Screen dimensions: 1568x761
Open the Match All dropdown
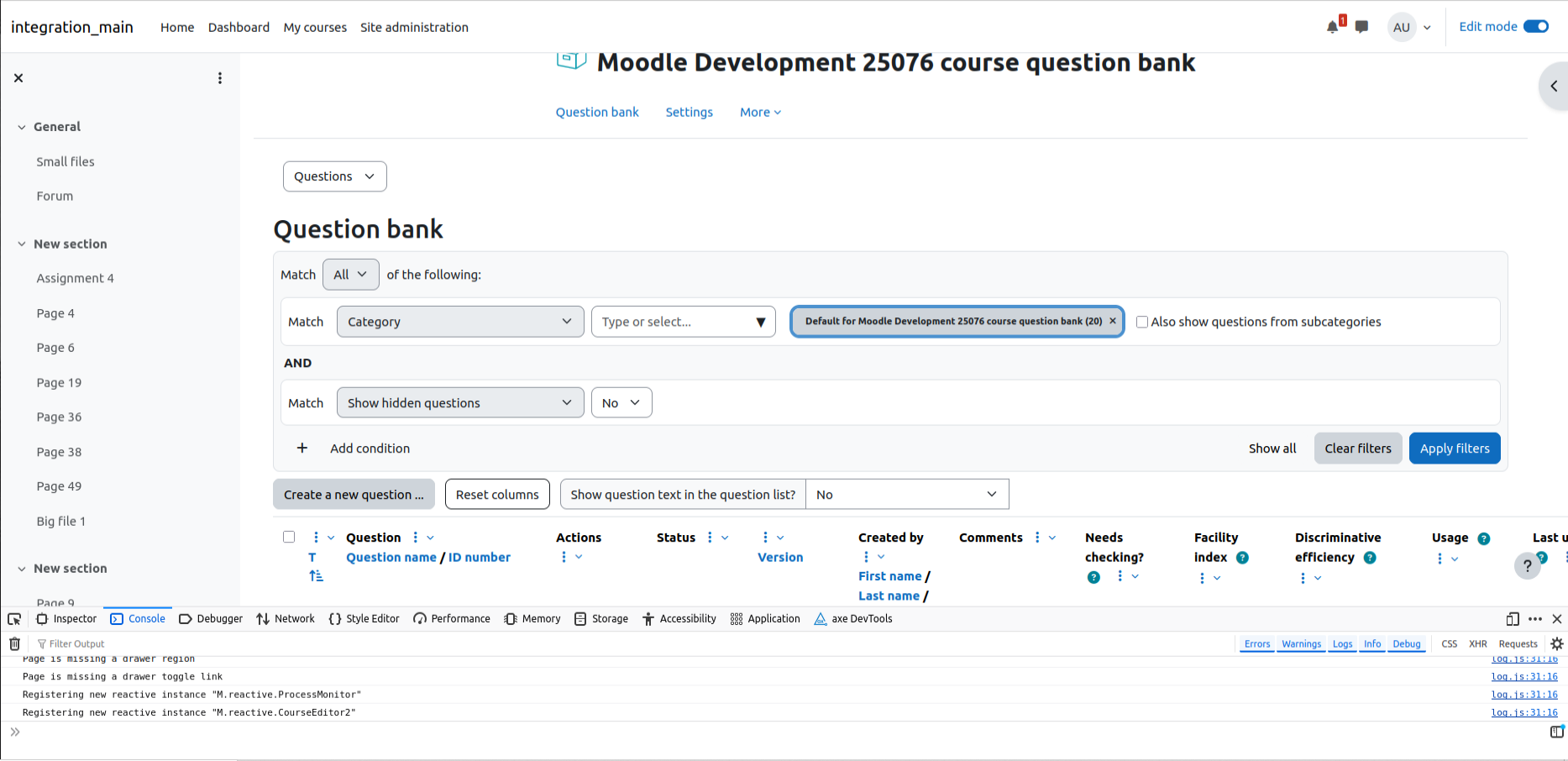350,275
